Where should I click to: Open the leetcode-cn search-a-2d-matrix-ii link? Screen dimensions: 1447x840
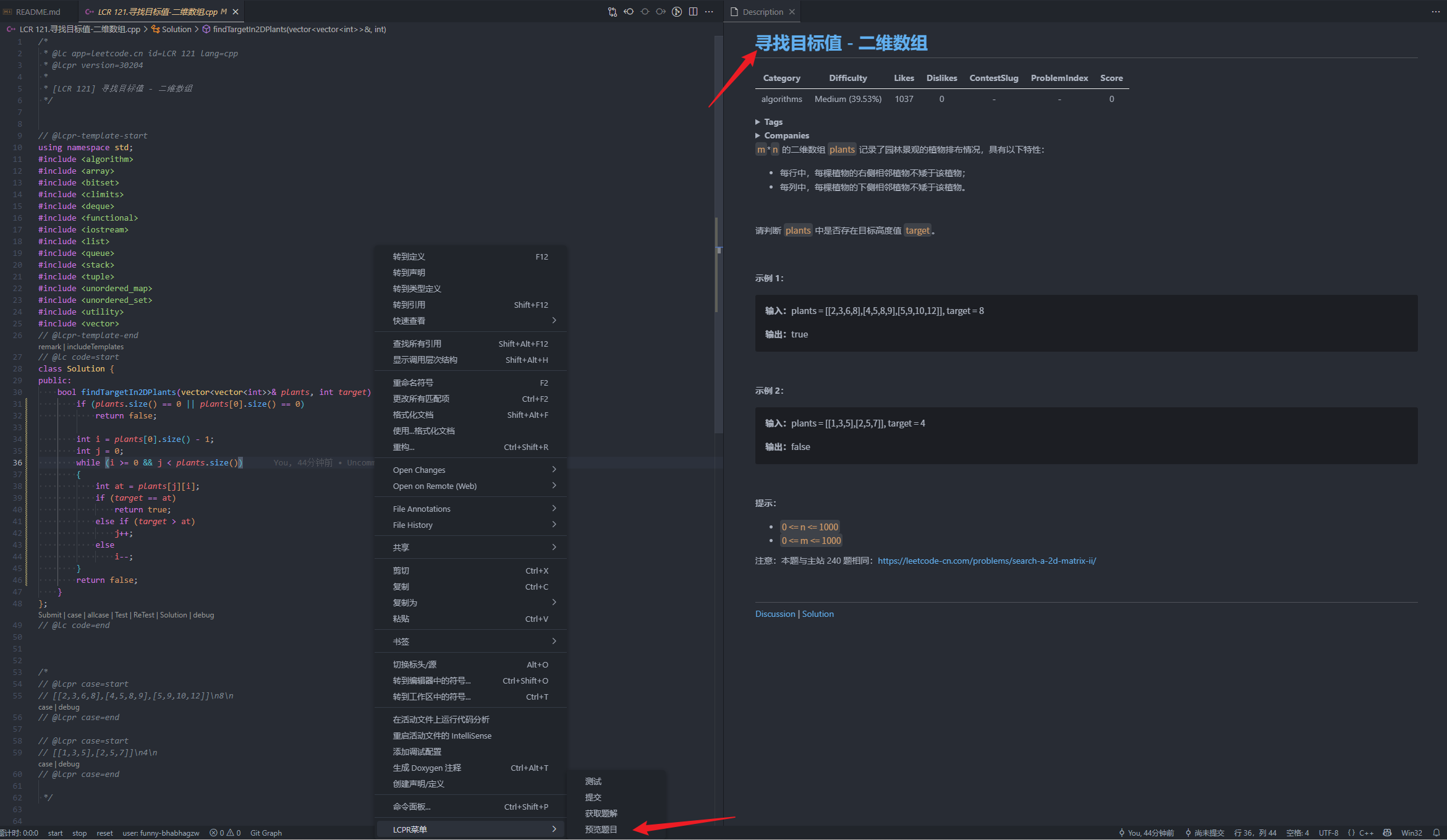(x=987, y=561)
